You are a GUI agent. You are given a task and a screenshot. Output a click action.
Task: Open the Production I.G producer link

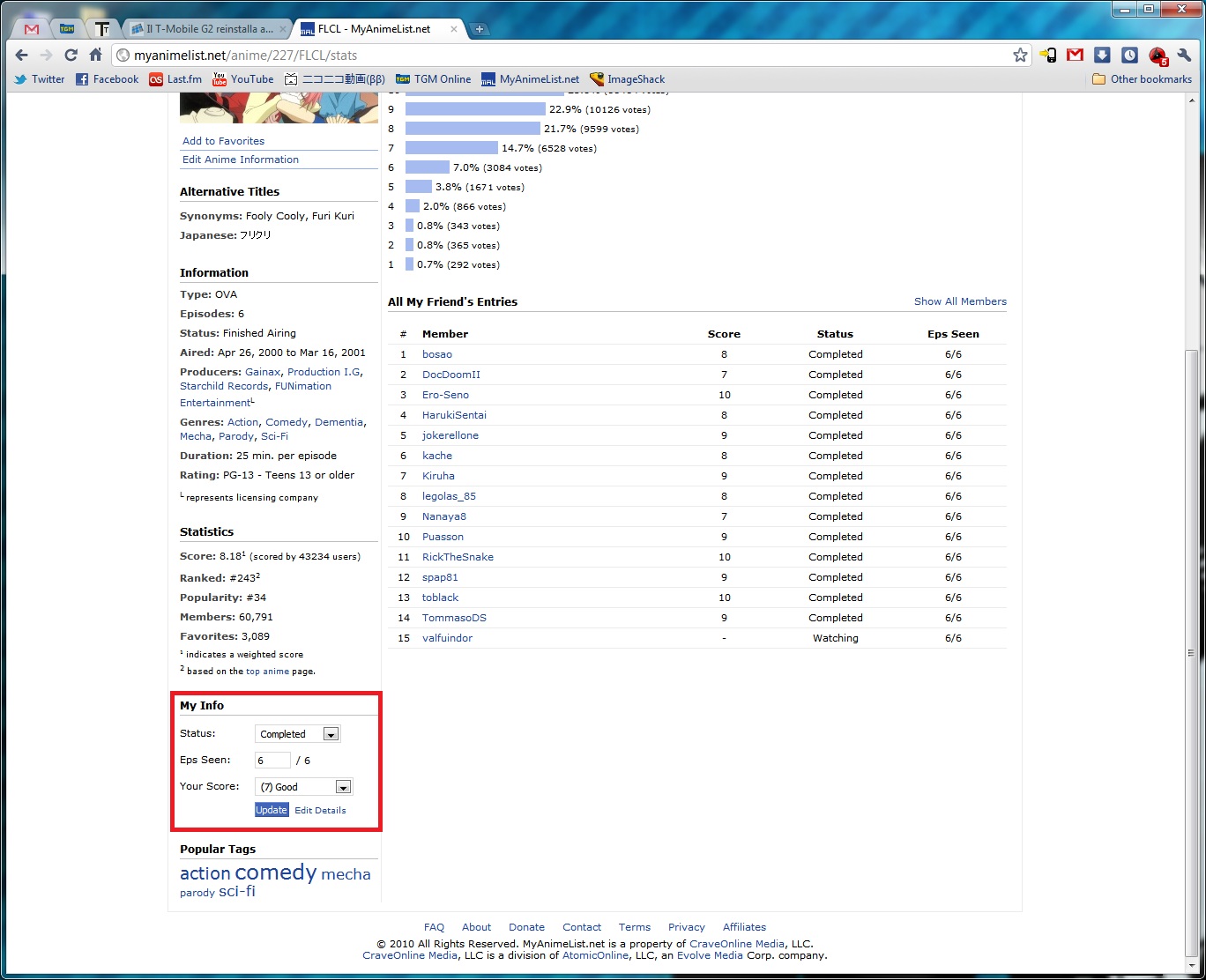click(x=324, y=372)
